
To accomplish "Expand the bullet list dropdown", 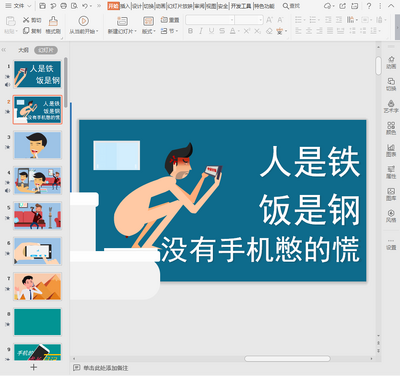I will click(305, 20).
